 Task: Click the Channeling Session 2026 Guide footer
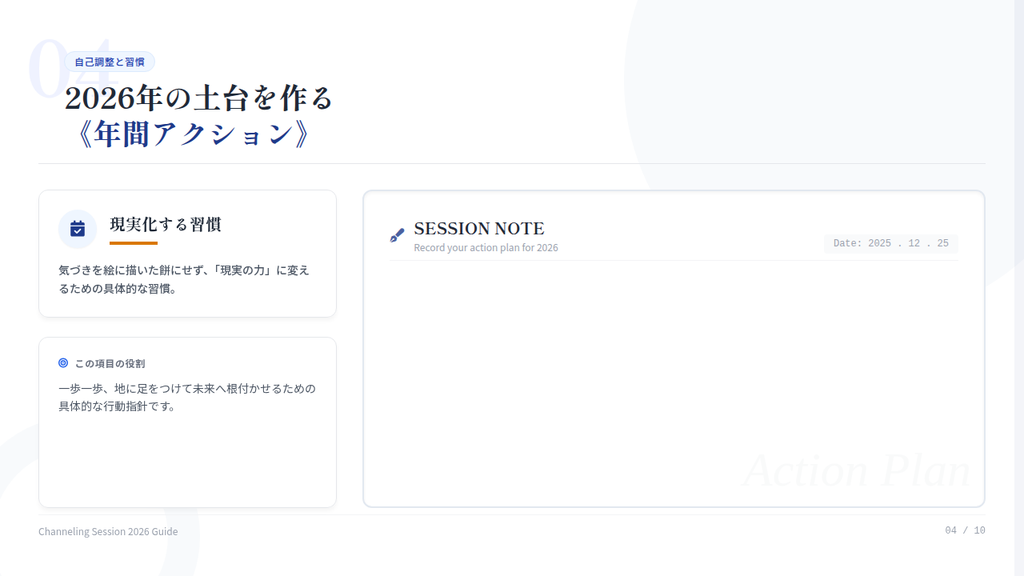pyautogui.click(x=108, y=531)
